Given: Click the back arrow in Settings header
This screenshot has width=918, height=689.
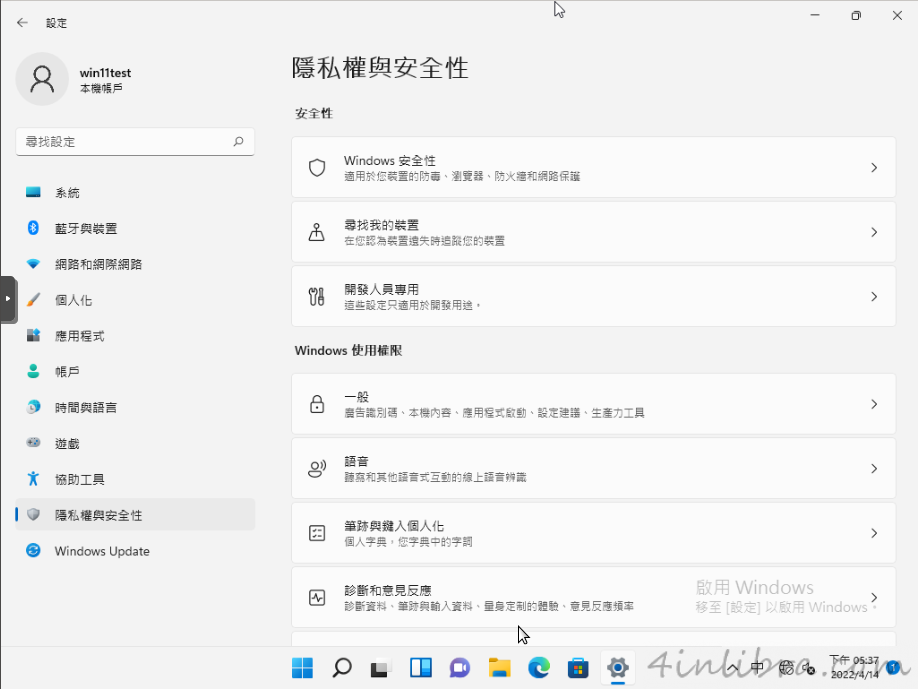Looking at the screenshot, I should [22, 23].
